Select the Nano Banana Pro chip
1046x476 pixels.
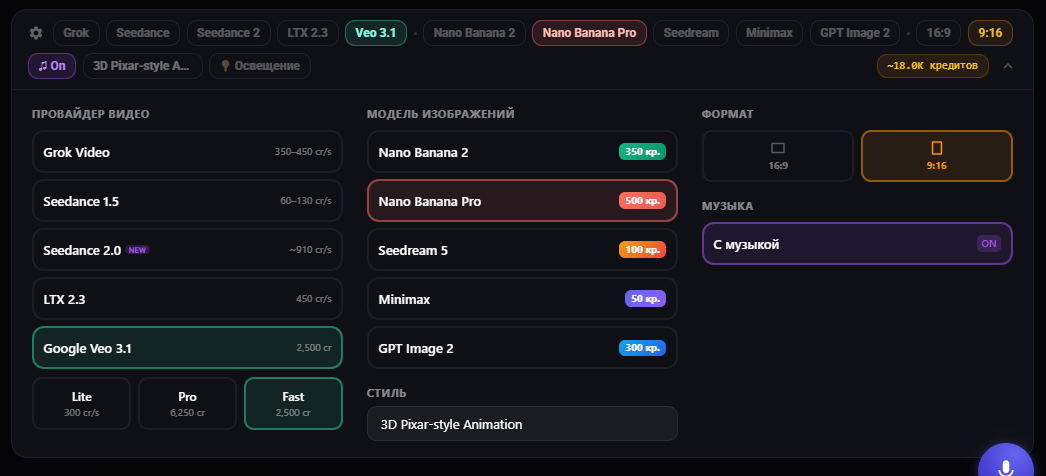[x=590, y=33]
